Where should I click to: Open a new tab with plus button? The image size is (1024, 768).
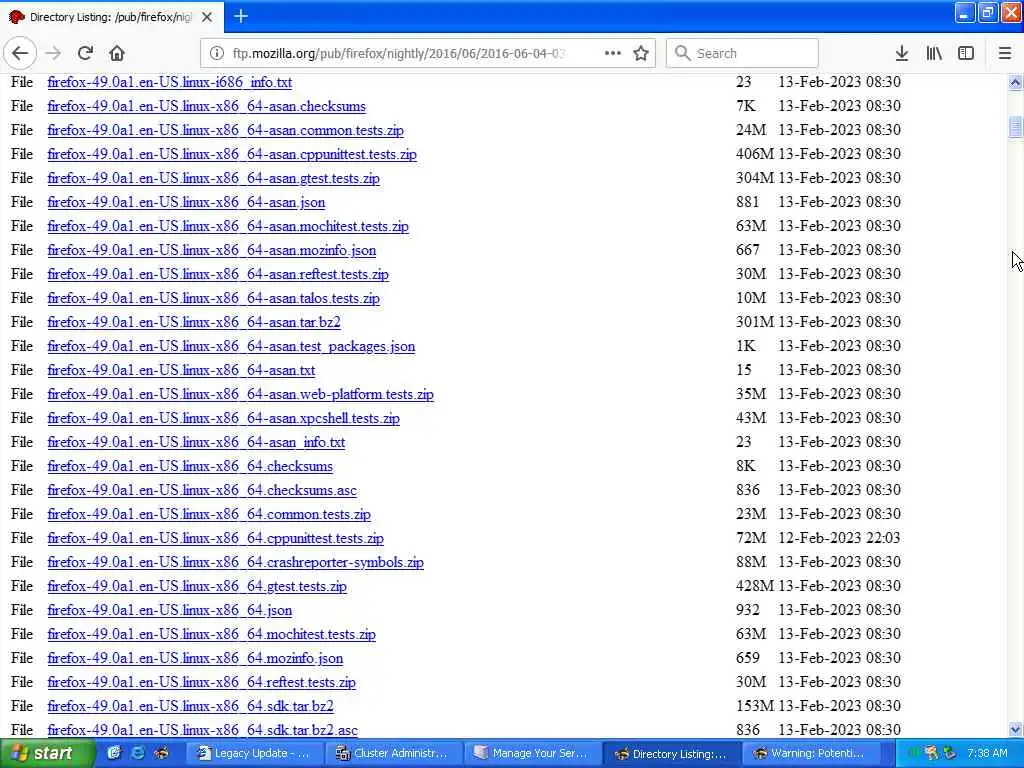pos(241,16)
